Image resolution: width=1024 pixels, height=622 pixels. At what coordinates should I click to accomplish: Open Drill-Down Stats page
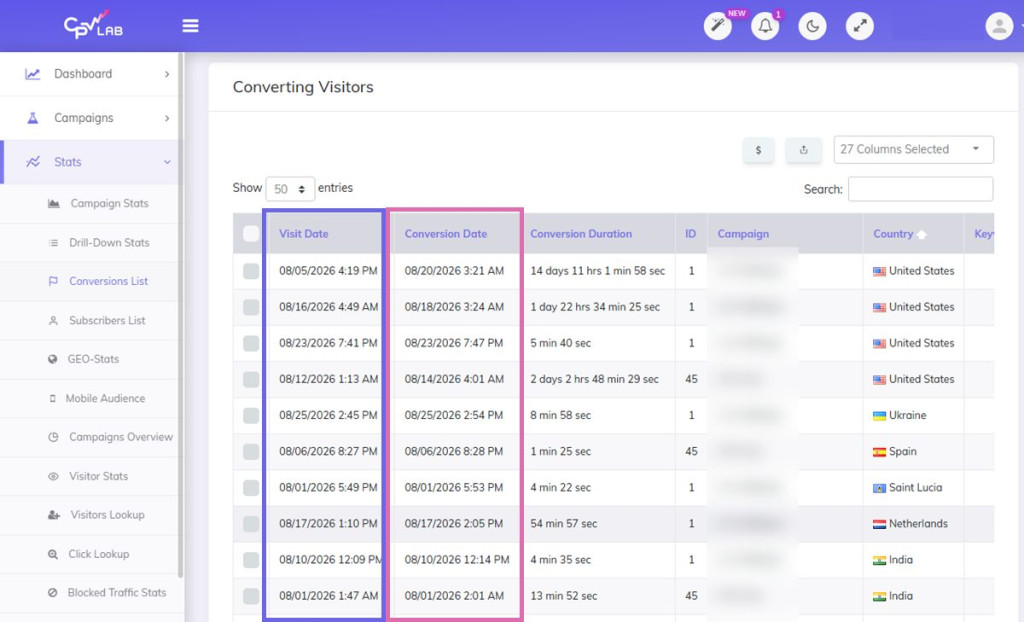point(109,242)
